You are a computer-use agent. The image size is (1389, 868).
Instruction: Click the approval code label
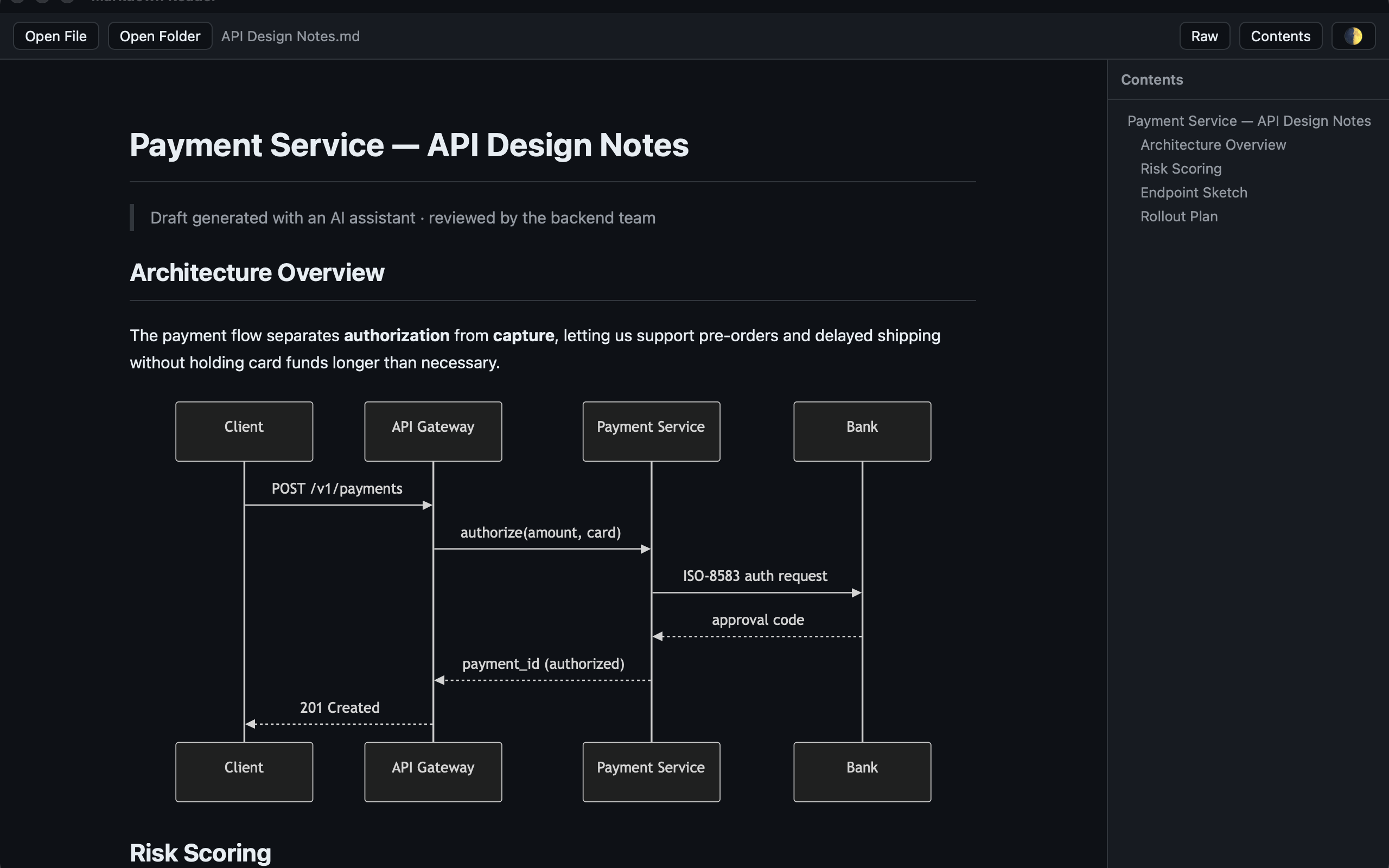[x=757, y=620]
